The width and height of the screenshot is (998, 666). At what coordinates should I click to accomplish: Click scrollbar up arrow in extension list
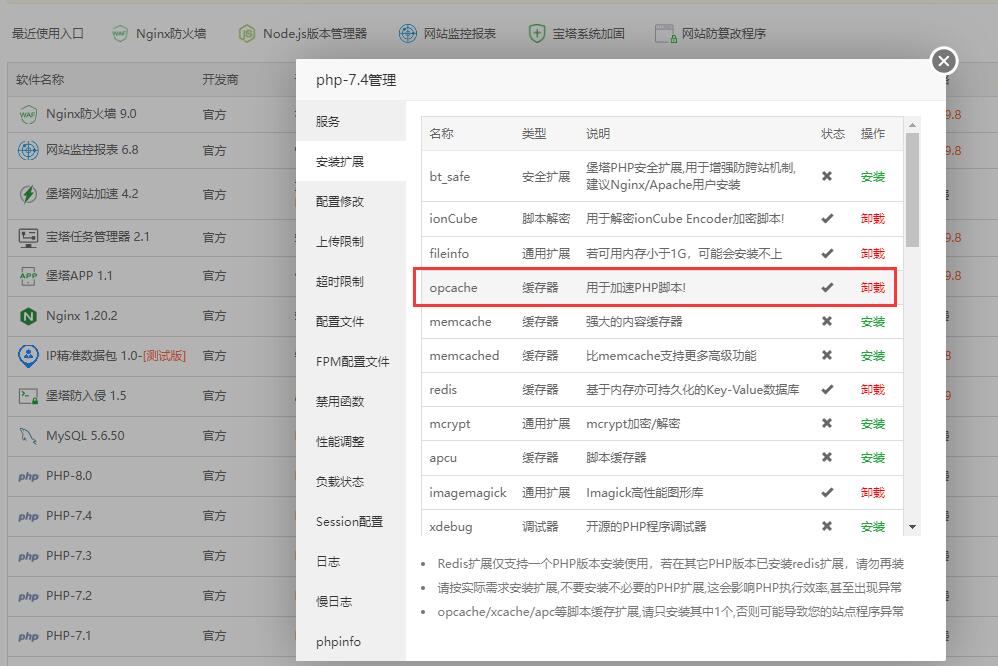pyautogui.click(x=912, y=125)
